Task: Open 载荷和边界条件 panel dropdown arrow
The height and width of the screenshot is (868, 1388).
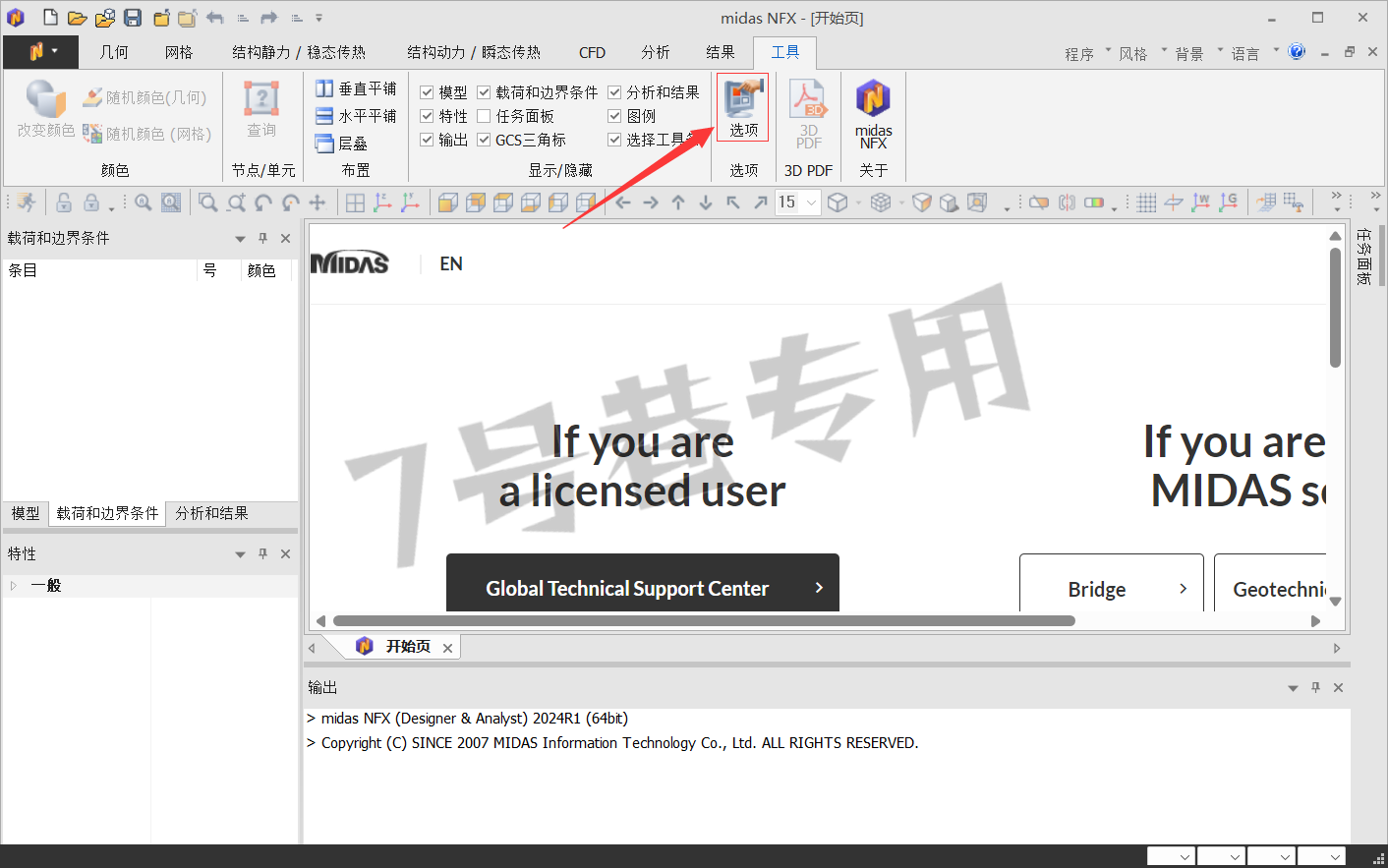Action: click(240, 239)
